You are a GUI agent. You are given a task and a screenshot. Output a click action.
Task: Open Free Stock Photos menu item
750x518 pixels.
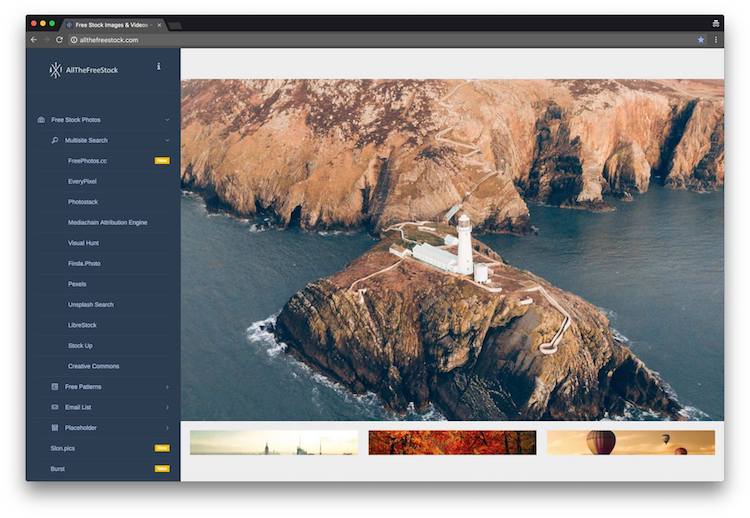tap(76, 120)
